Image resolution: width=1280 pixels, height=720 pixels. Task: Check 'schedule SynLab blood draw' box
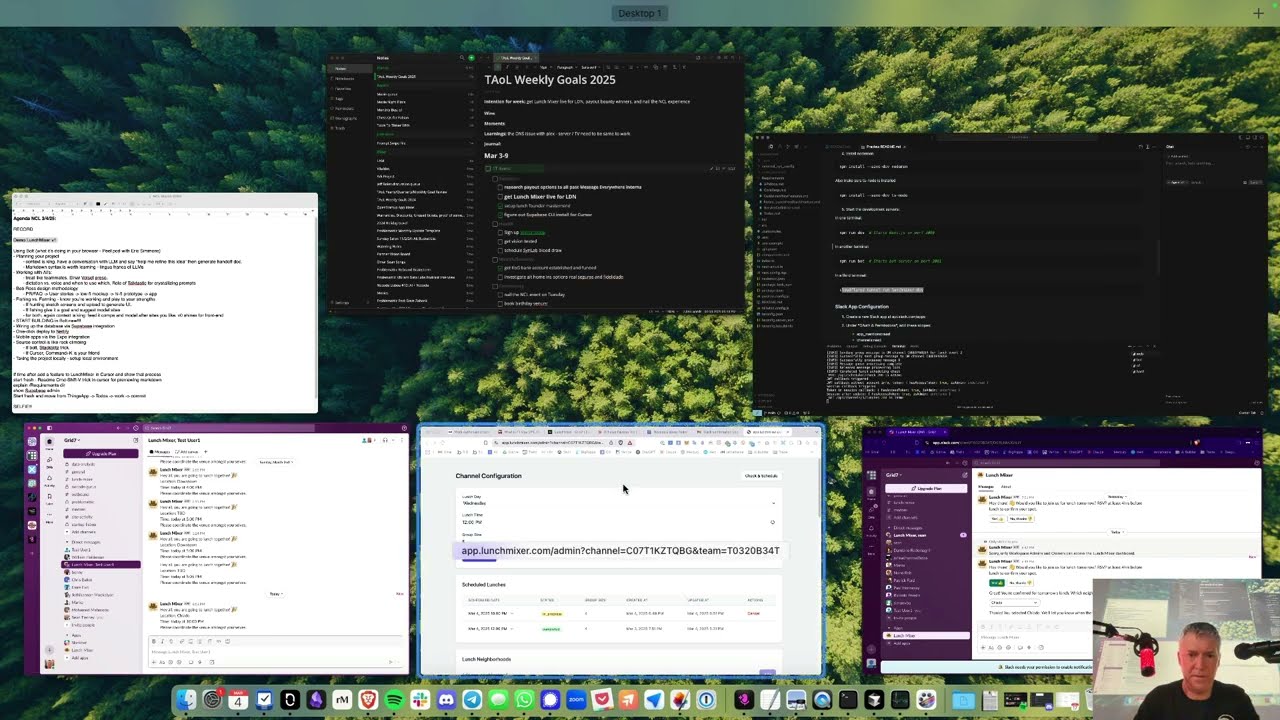499,250
